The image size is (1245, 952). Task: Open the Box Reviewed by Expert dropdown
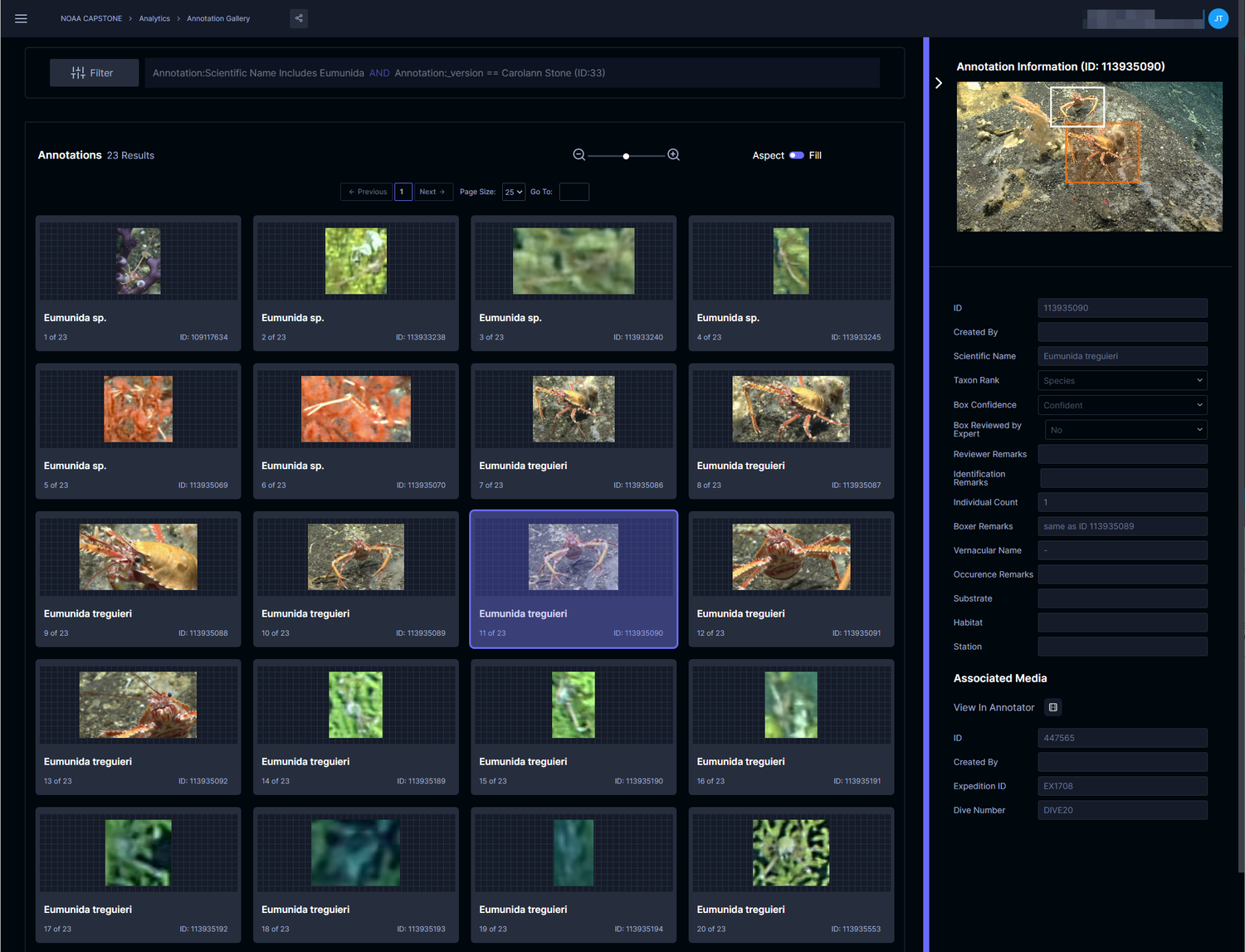pyautogui.click(x=1126, y=430)
